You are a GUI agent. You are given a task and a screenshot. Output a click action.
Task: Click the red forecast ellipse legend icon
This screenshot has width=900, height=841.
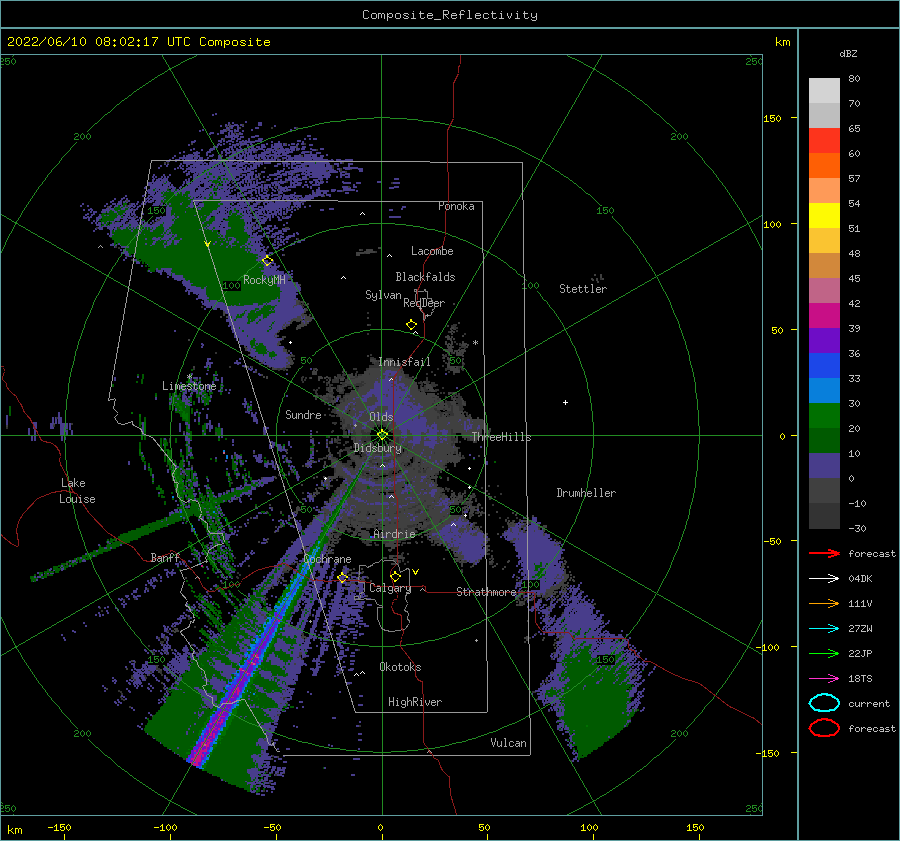[x=824, y=728]
